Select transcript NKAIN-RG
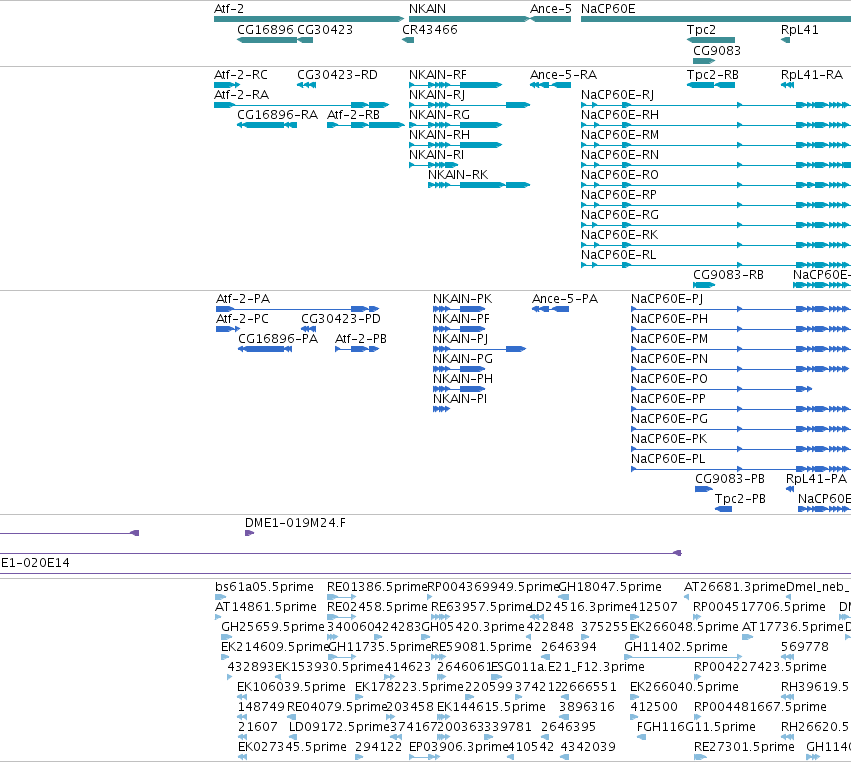The image size is (851, 762). [x=455, y=125]
